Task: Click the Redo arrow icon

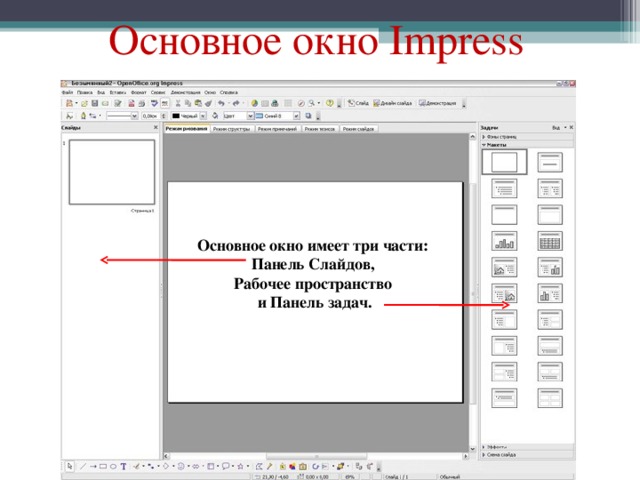Action: click(x=236, y=104)
